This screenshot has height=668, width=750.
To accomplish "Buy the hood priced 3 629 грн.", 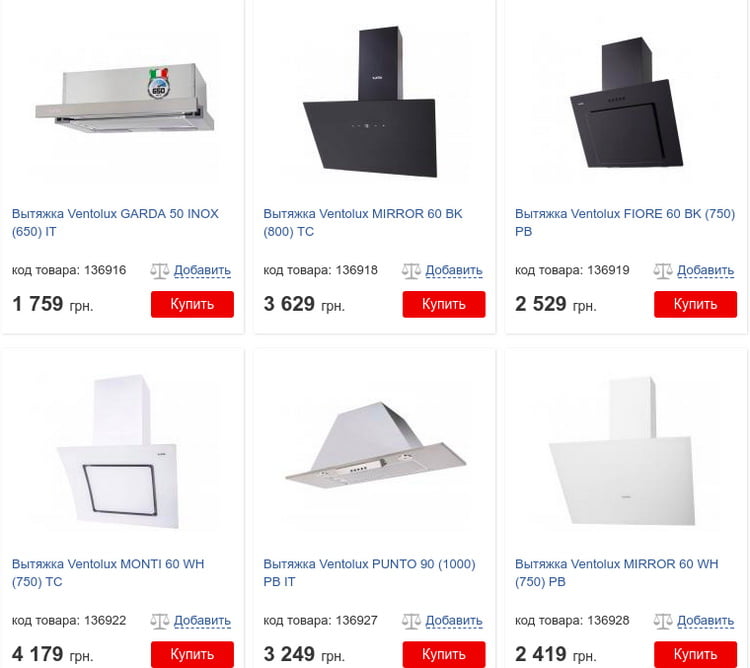I will (x=444, y=304).
